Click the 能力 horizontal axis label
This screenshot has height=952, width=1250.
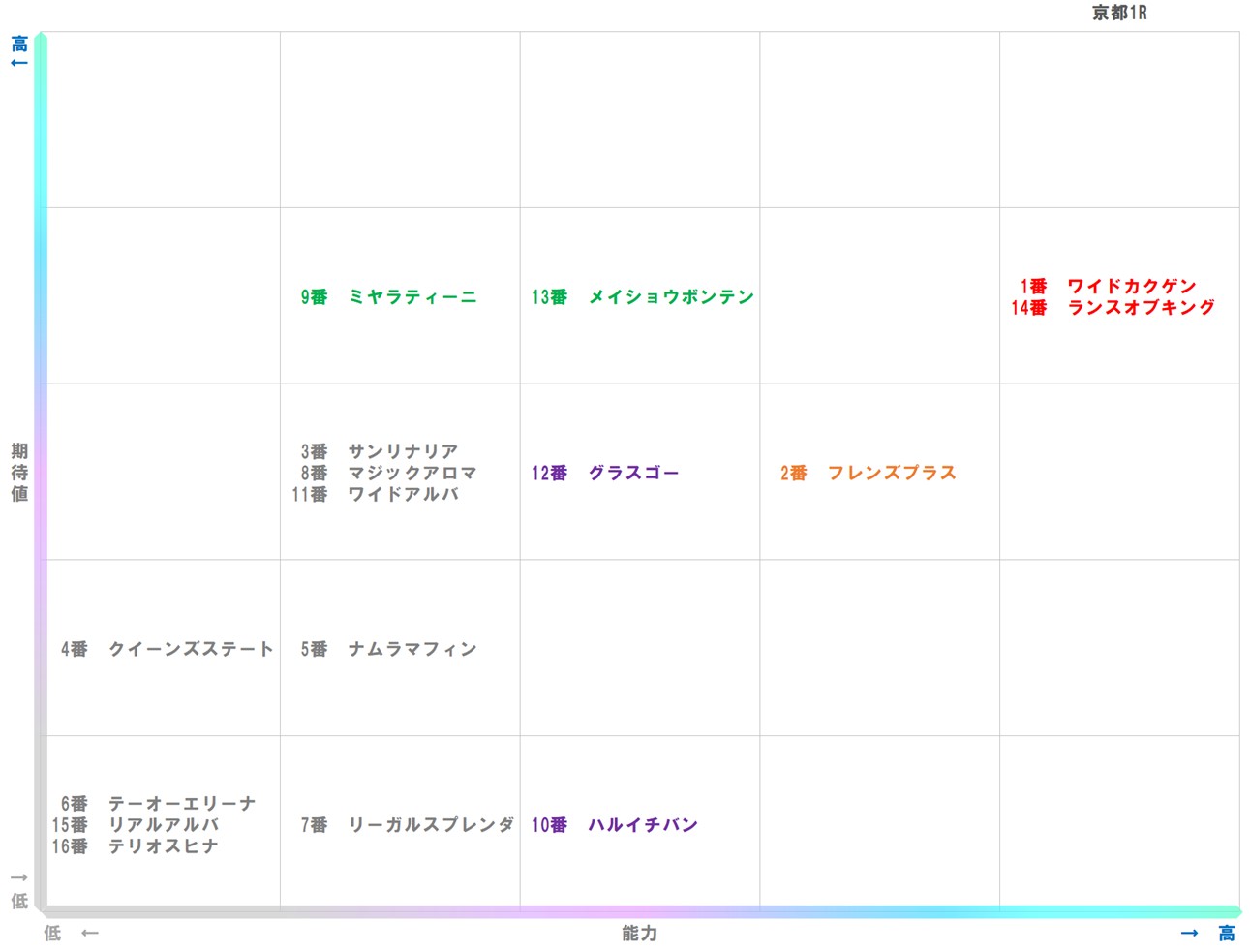(639, 933)
